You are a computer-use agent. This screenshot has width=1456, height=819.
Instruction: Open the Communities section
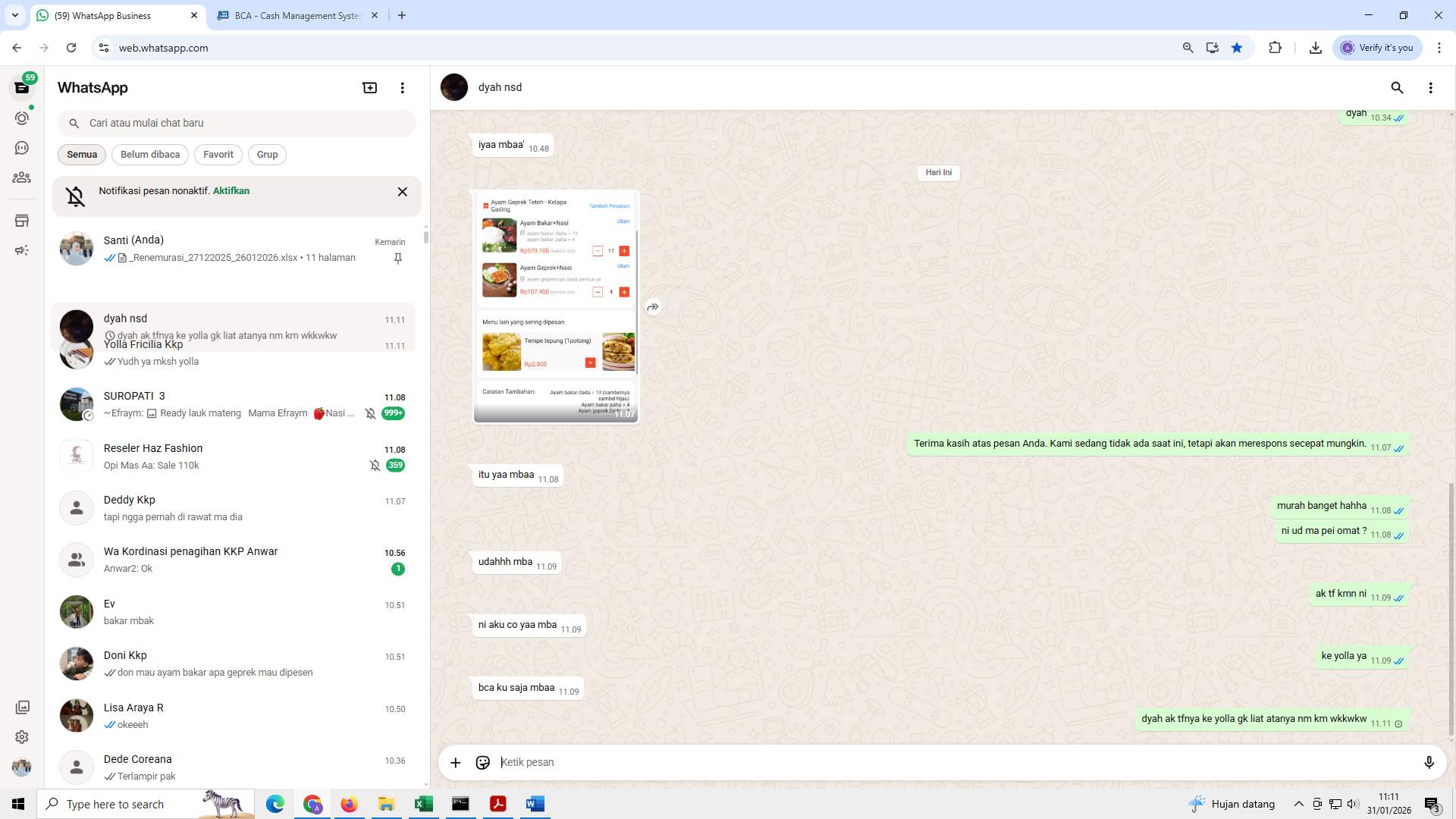tap(22, 177)
